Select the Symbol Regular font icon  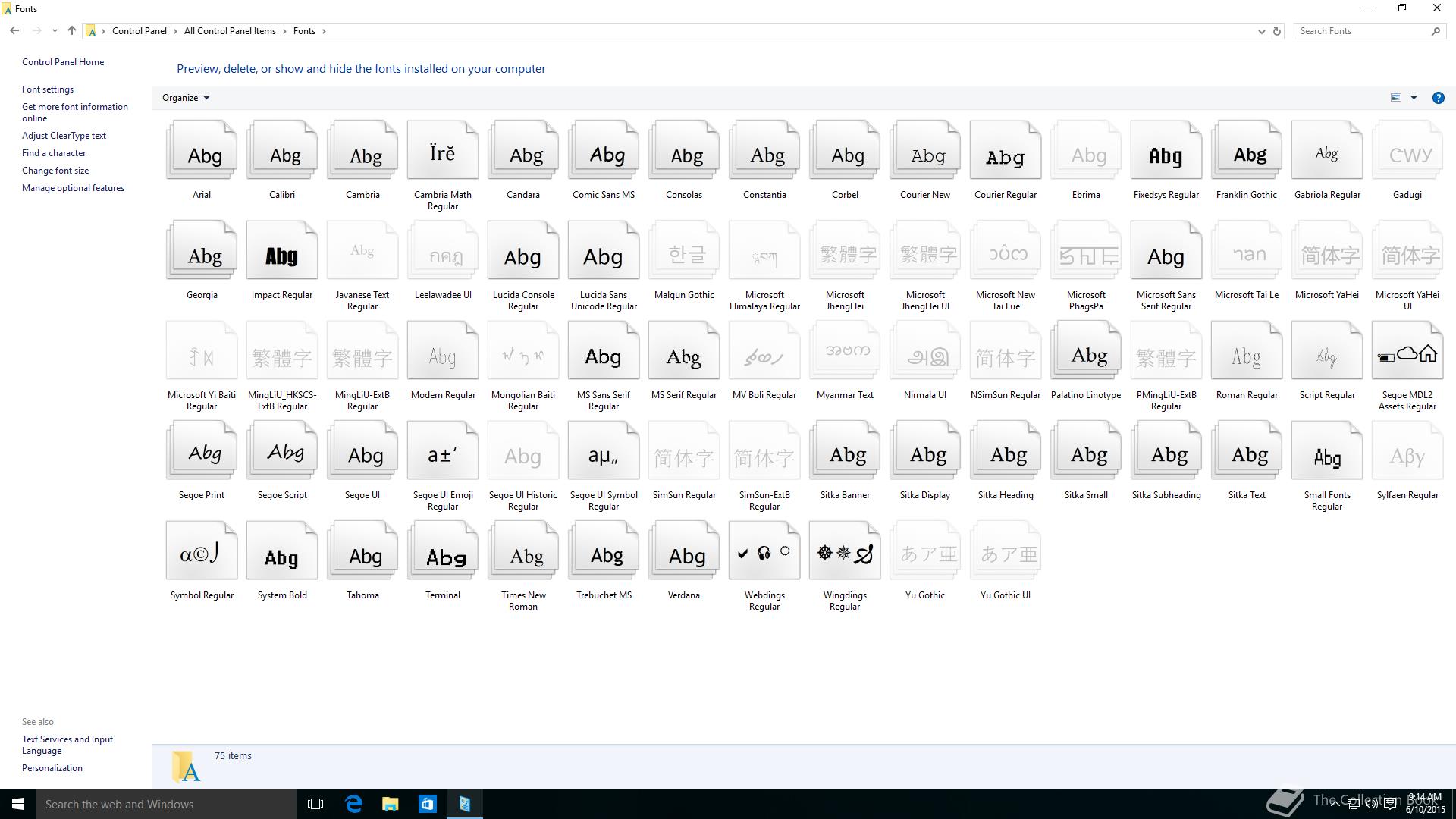[x=201, y=554]
